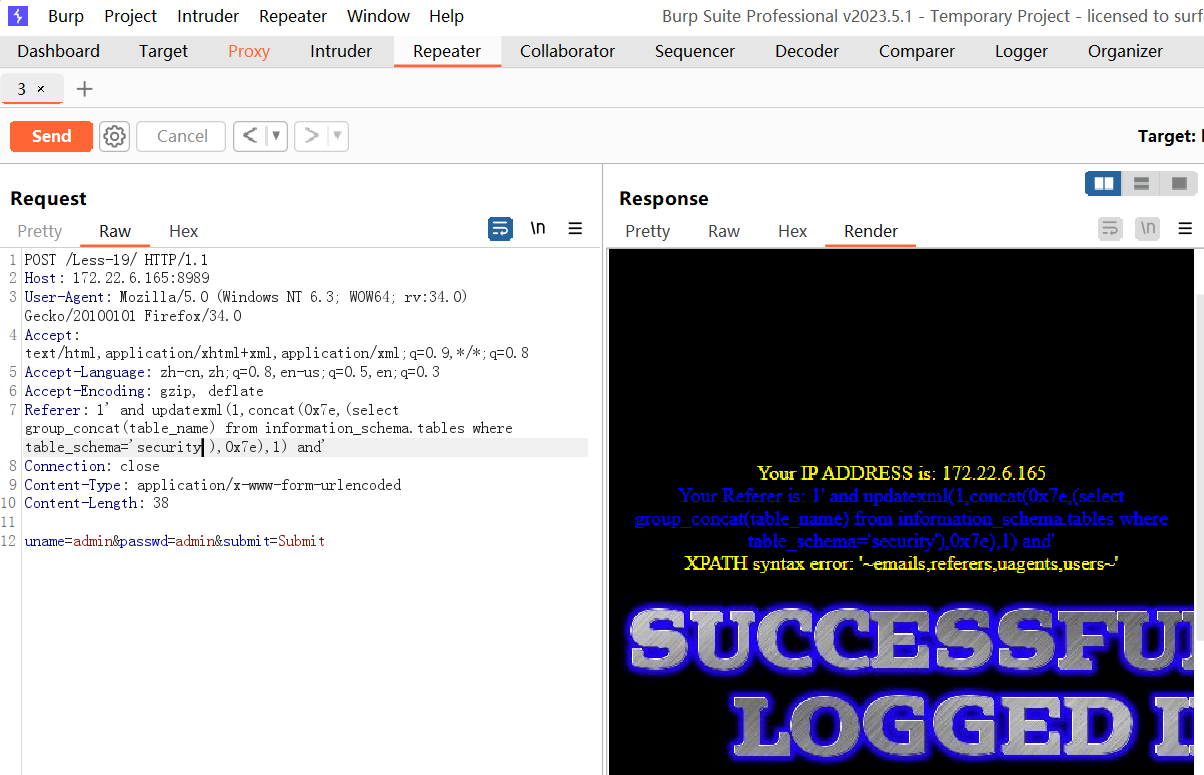1204x775 pixels.
Task: Show the Request in Raw view
Action: pyautogui.click(x=115, y=231)
